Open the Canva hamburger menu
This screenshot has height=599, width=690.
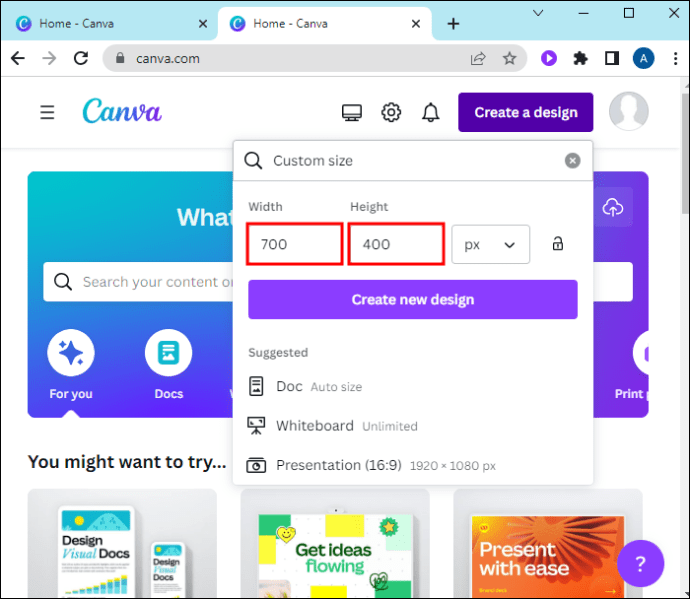(x=47, y=112)
